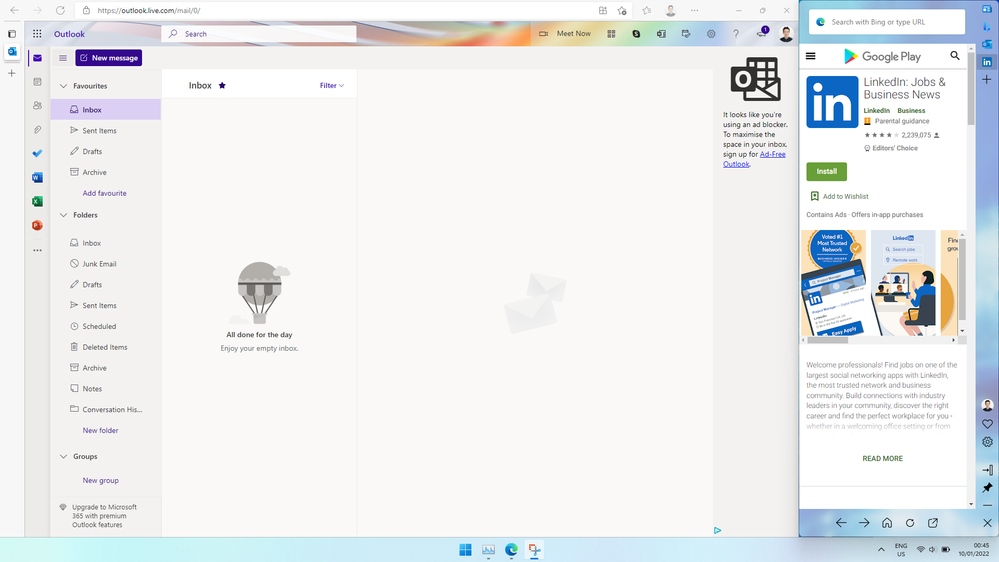Click the sidebar Search with Bing field
Viewport: 999px width, 562px height.
pyautogui.click(x=887, y=22)
